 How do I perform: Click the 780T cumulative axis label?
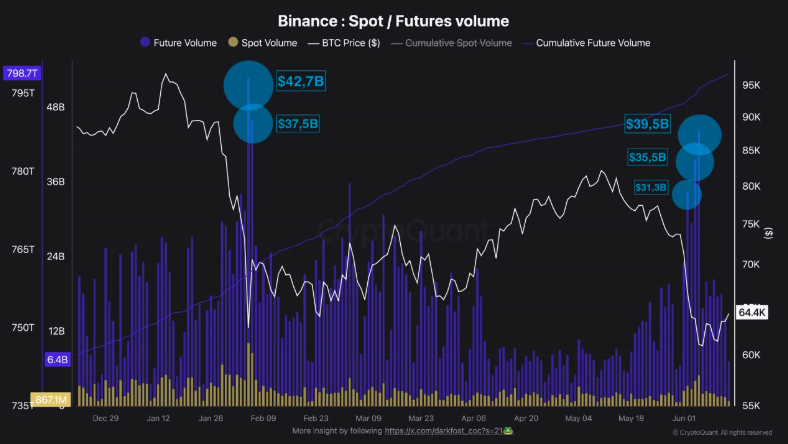pos(23,171)
